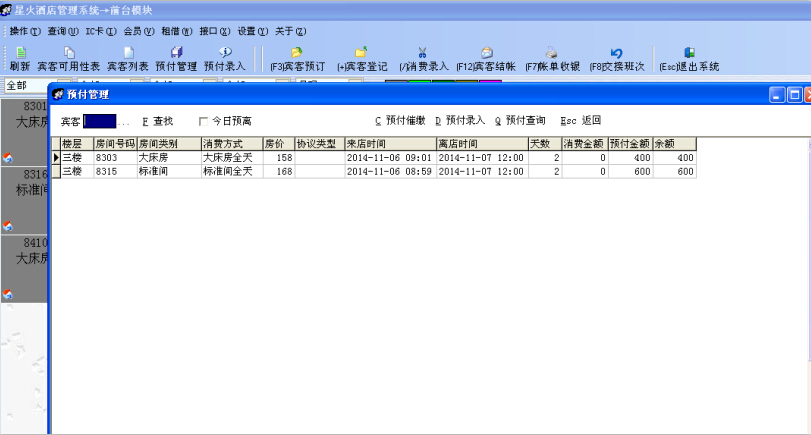Click the 预付查询 button

tap(520, 120)
